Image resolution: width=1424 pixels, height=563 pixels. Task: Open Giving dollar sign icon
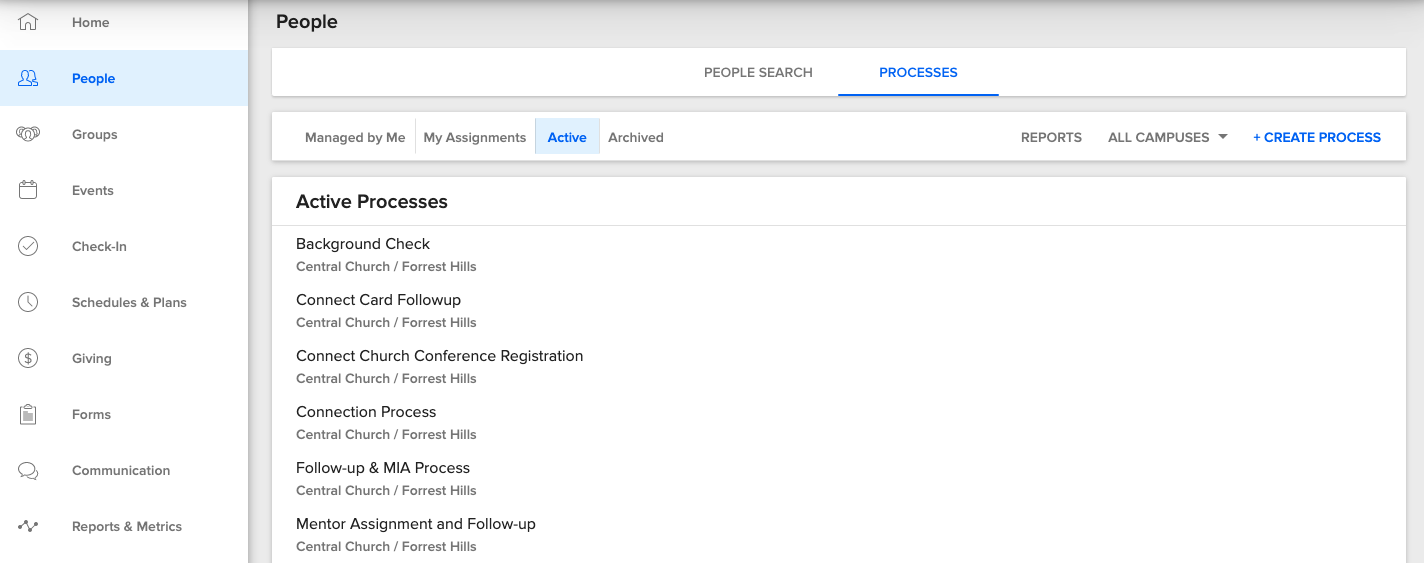pos(28,358)
